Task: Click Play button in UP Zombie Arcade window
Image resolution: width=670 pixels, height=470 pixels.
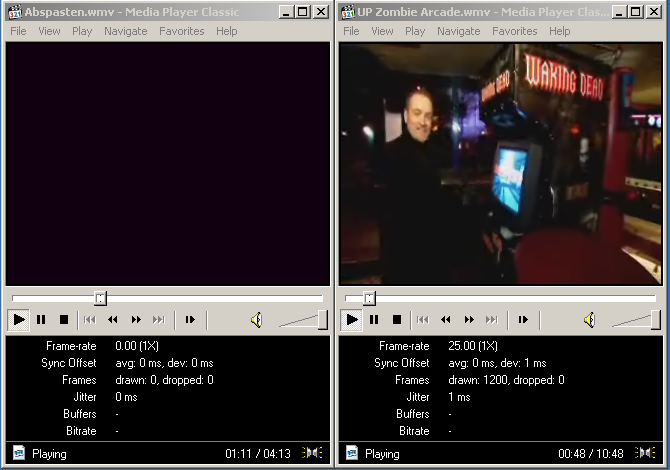Action: pyautogui.click(x=352, y=320)
